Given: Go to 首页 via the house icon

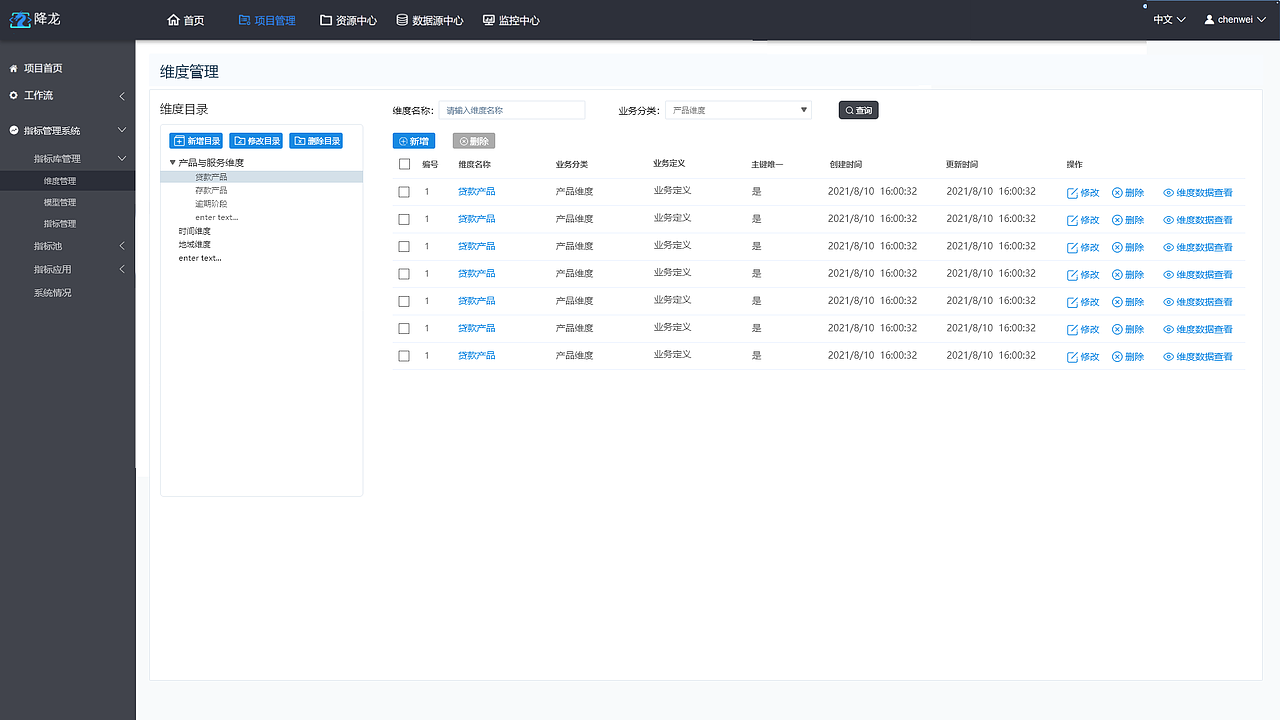Looking at the screenshot, I should click(174, 20).
